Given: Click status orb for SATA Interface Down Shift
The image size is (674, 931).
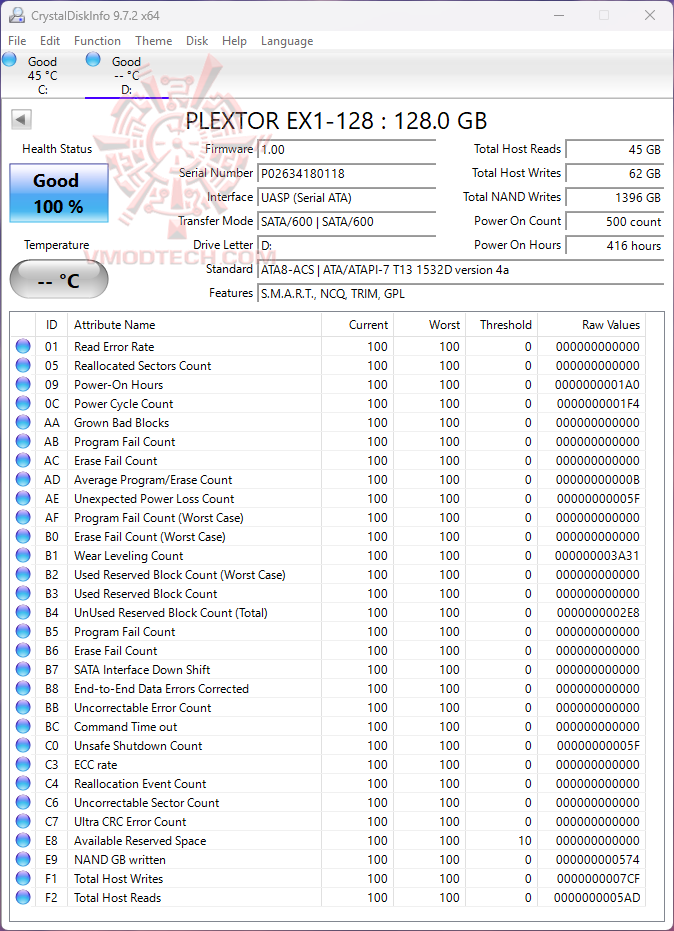Looking at the screenshot, I should point(23,669).
